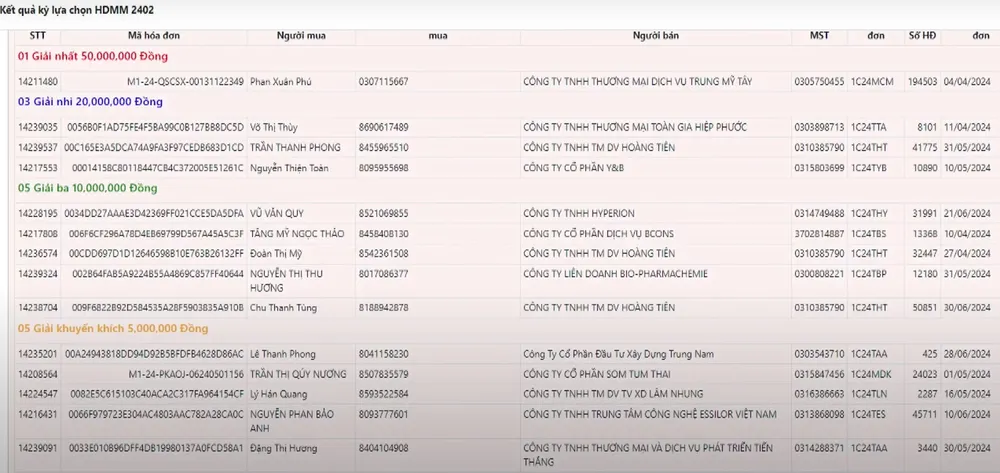Select the Chu Thanh Tùng buyer cell
Viewport: 1000px width, 473px height.
point(284,308)
